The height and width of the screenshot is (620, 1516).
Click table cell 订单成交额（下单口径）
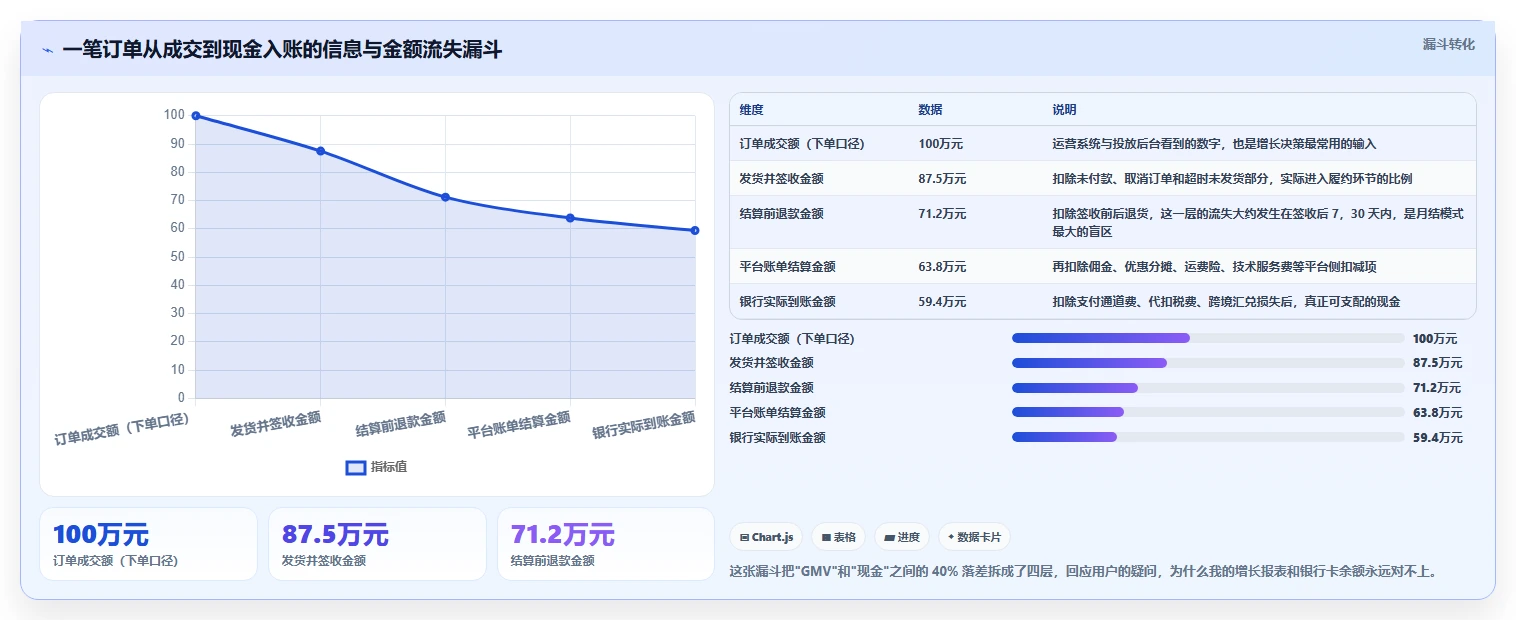pyautogui.click(x=802, y=144)
